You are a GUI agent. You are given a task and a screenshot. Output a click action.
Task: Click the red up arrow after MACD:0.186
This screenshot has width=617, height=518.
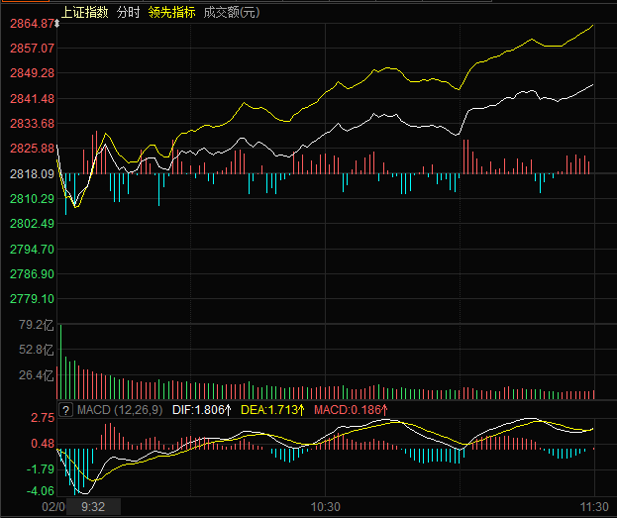click(383, 409)
